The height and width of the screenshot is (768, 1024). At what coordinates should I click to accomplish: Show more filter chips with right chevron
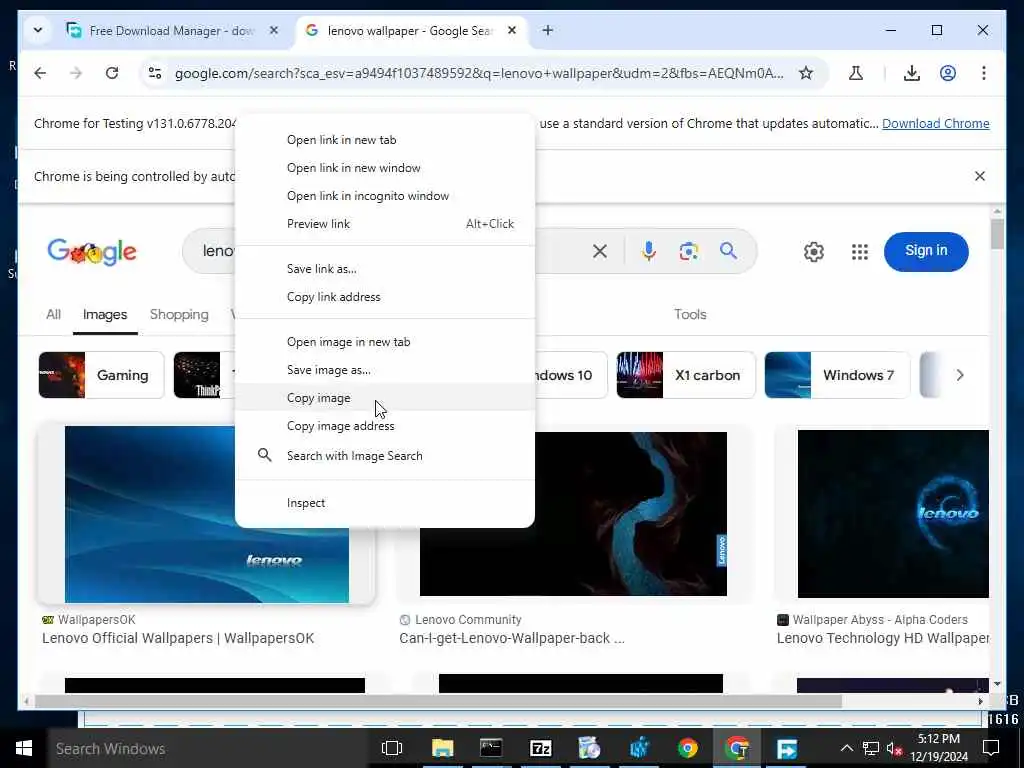point(959,375)
